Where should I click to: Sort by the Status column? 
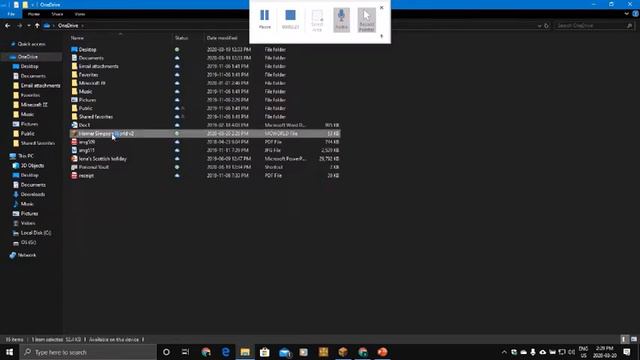coord(181,38)
